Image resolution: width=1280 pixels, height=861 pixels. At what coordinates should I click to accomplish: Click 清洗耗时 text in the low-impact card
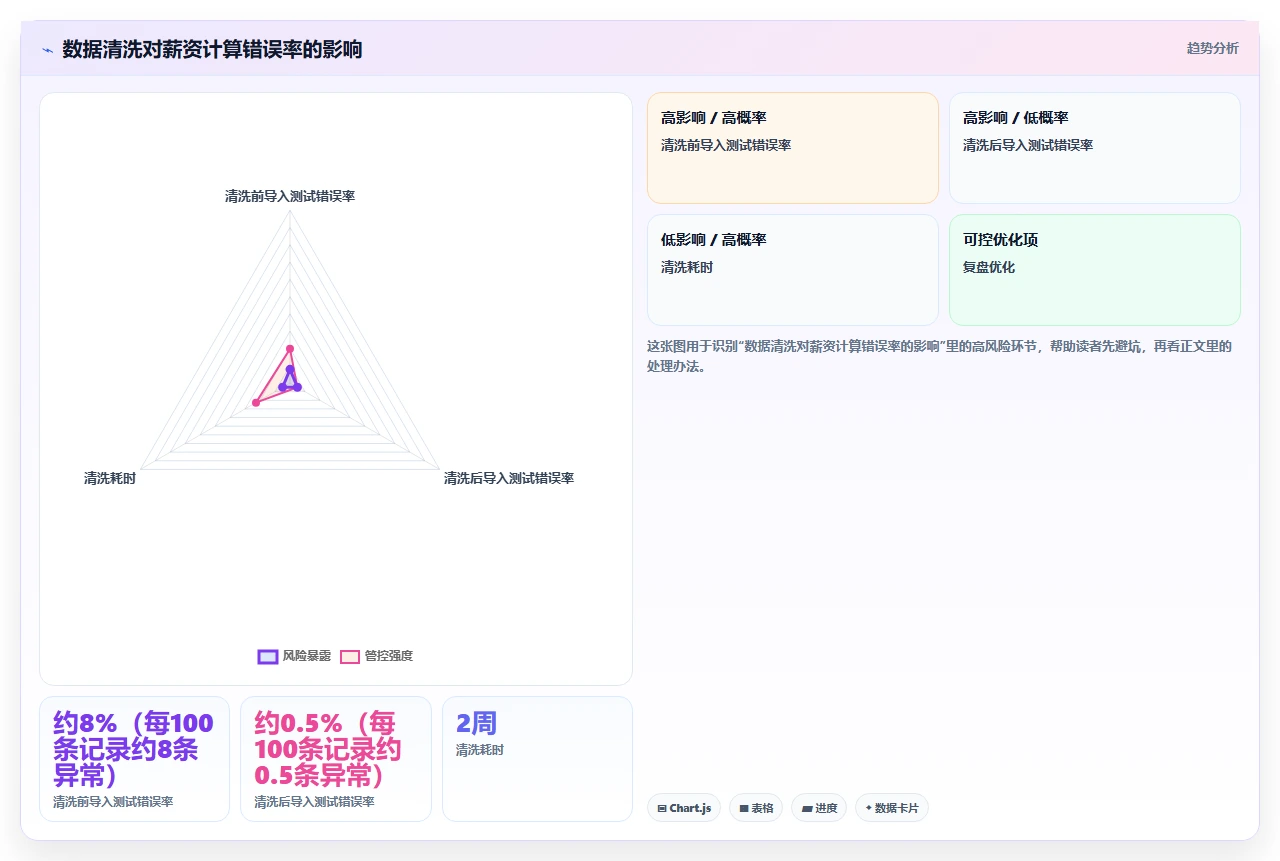pyautogui.click(x=687, y=268)
